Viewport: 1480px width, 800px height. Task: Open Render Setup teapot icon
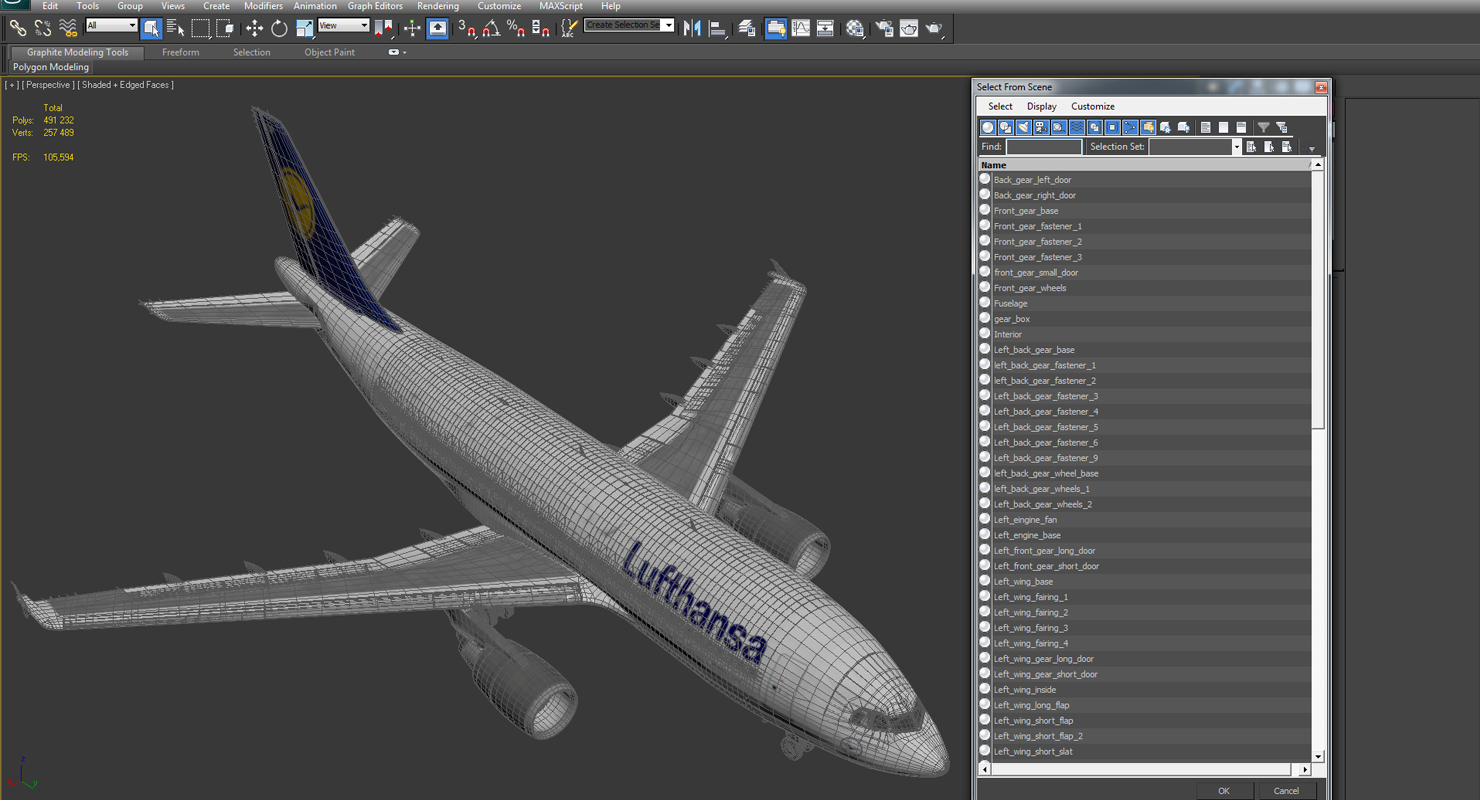point(884,28)
